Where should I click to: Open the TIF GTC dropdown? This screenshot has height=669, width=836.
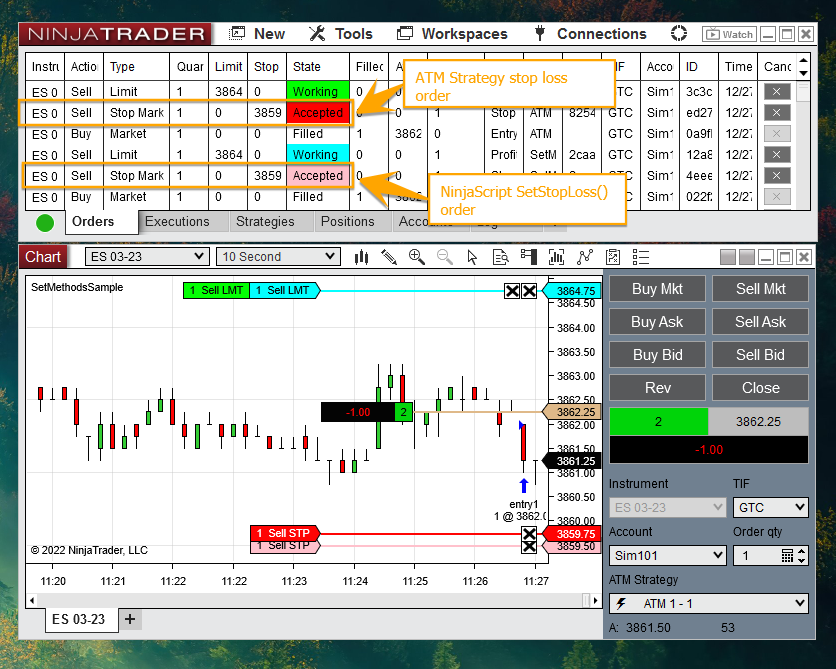tap(770, 507)
